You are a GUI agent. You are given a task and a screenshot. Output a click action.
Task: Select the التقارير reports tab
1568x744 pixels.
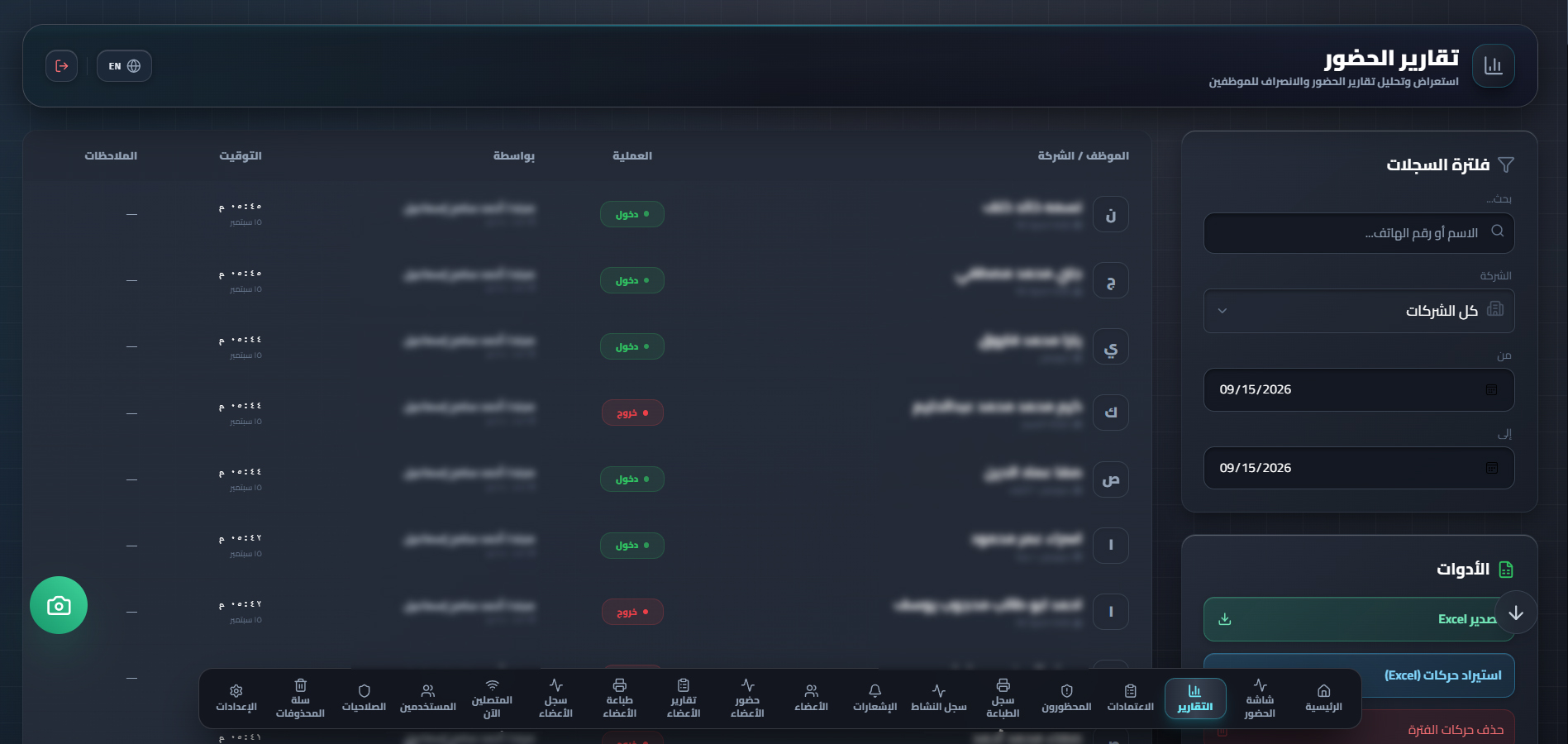1195,699
